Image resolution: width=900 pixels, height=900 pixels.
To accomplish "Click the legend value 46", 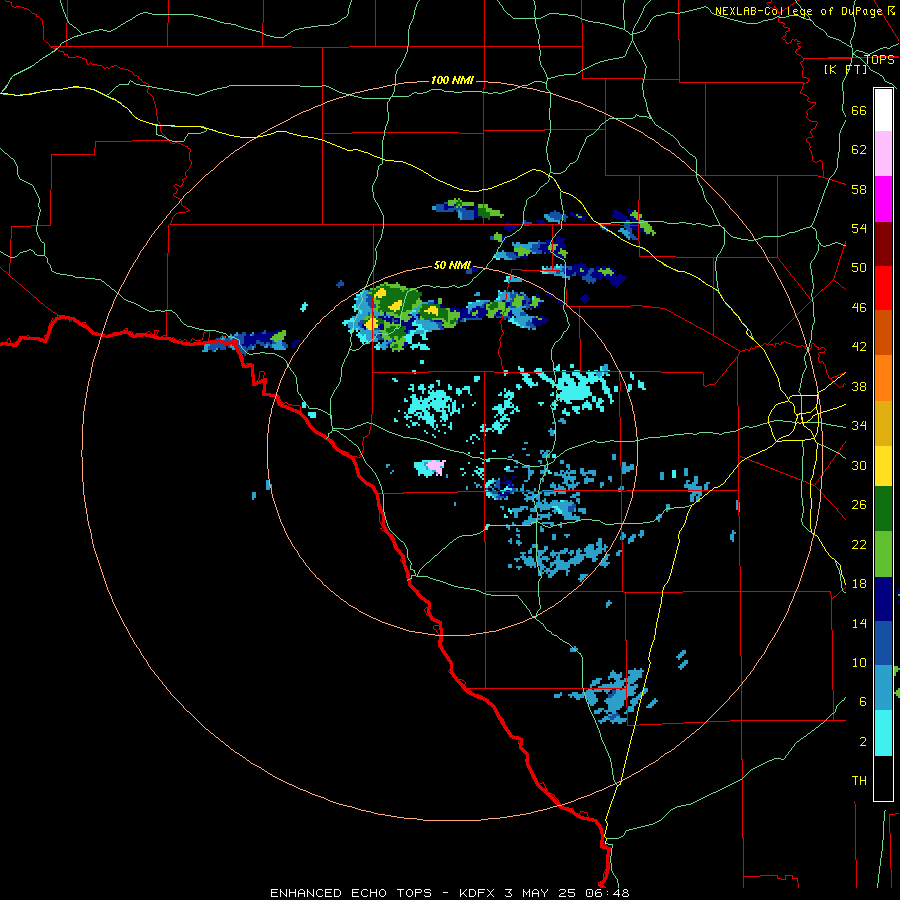I will click(x=859, y=308).
